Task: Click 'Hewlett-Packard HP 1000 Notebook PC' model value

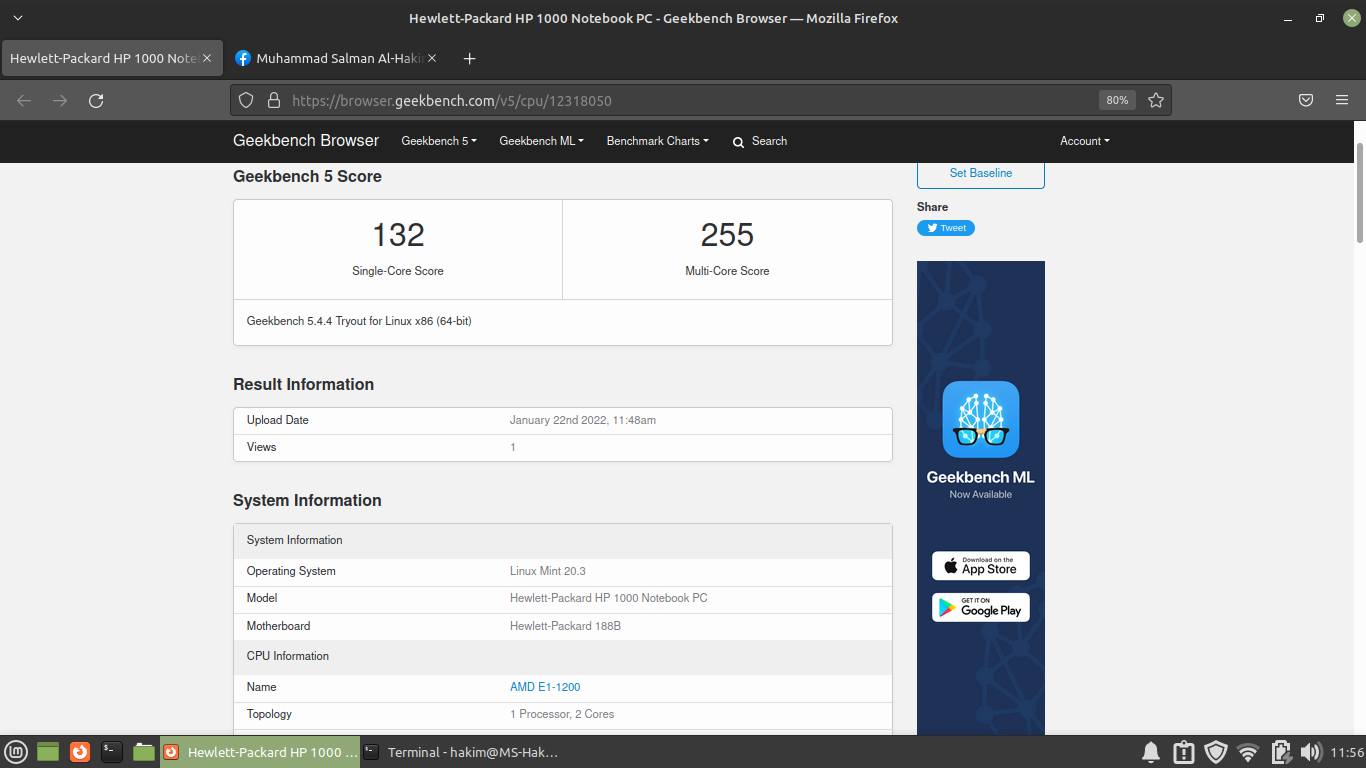Action: click(x=608, y=598)
